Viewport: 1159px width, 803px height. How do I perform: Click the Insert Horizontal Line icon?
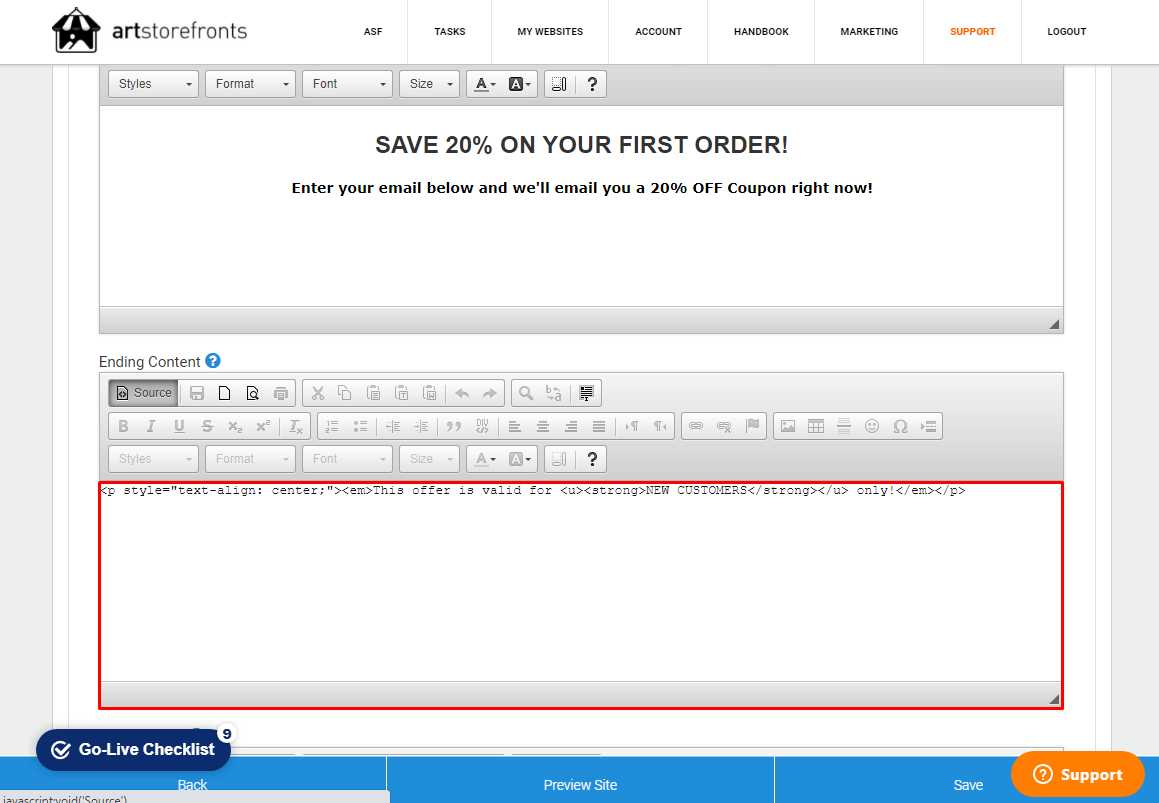tap(844, 426)
